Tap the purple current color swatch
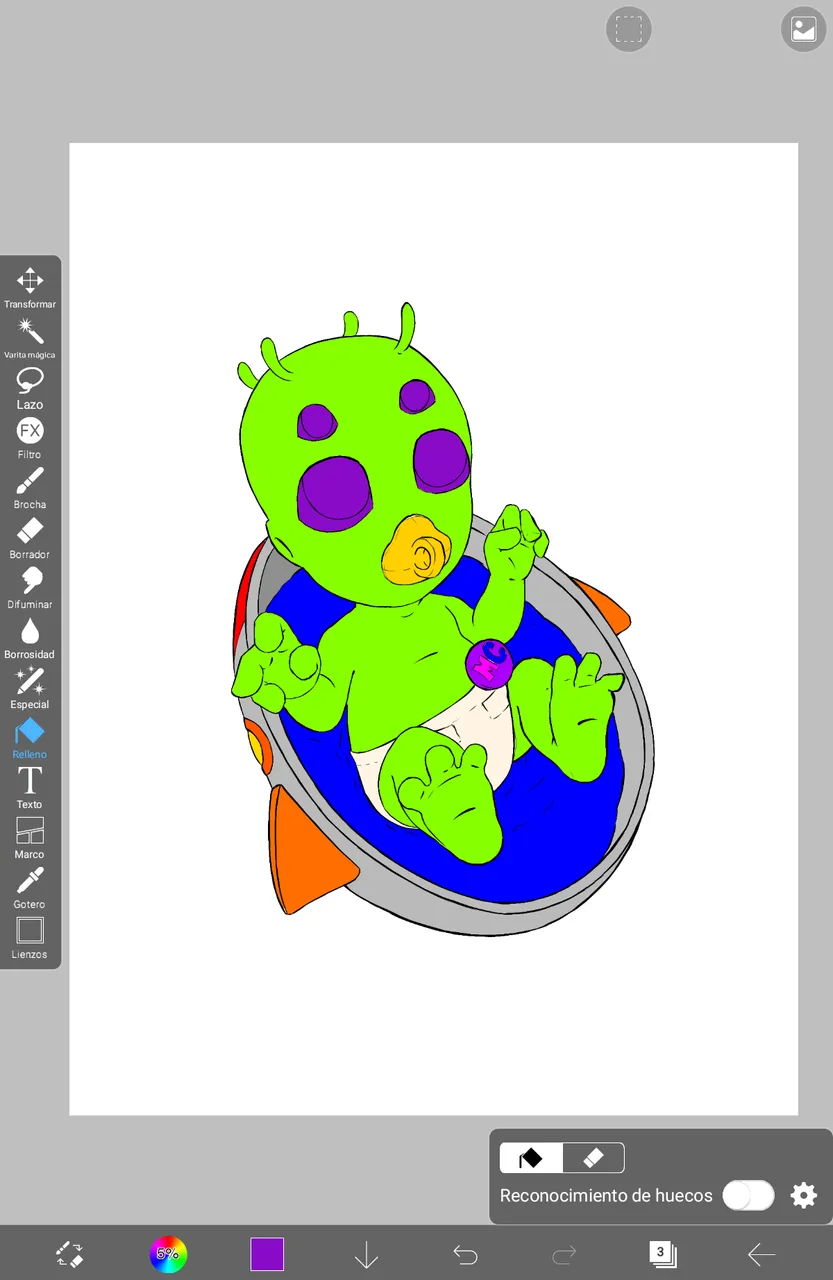Image resolution: width=833 pixels, height=1280 pixels. (x=267, y=1254)
